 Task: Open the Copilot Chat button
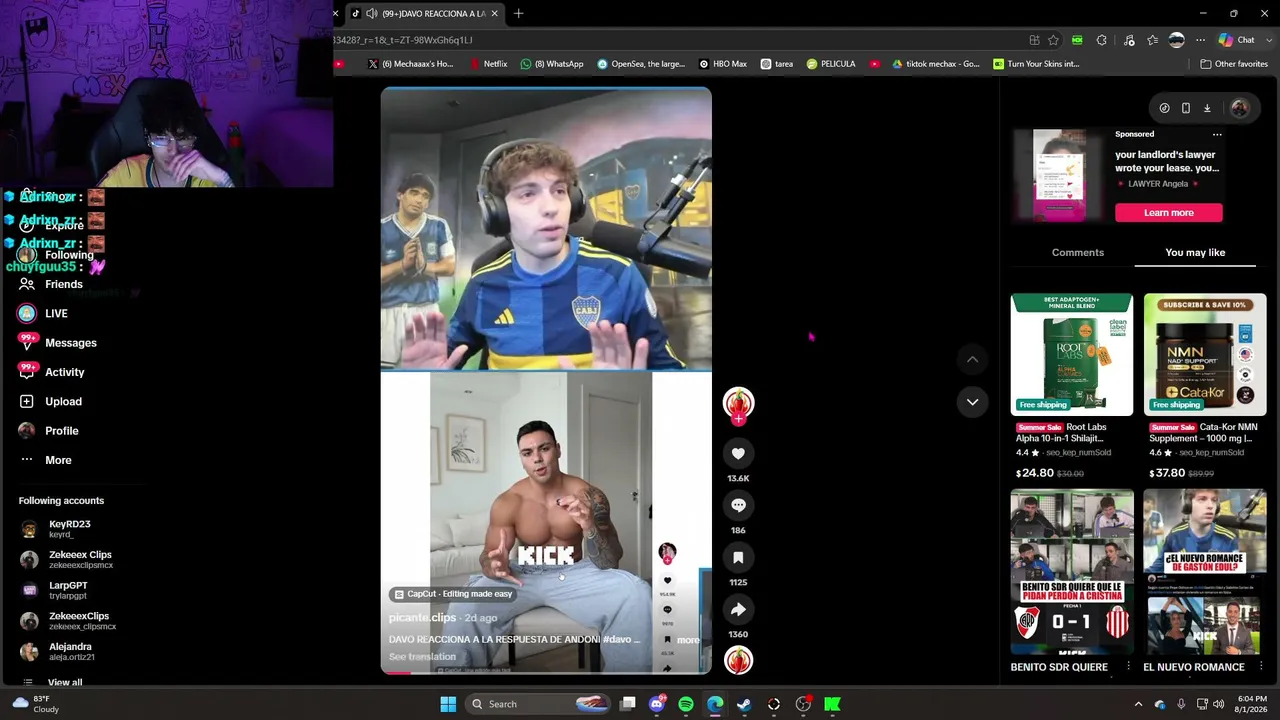(1237, 40)
